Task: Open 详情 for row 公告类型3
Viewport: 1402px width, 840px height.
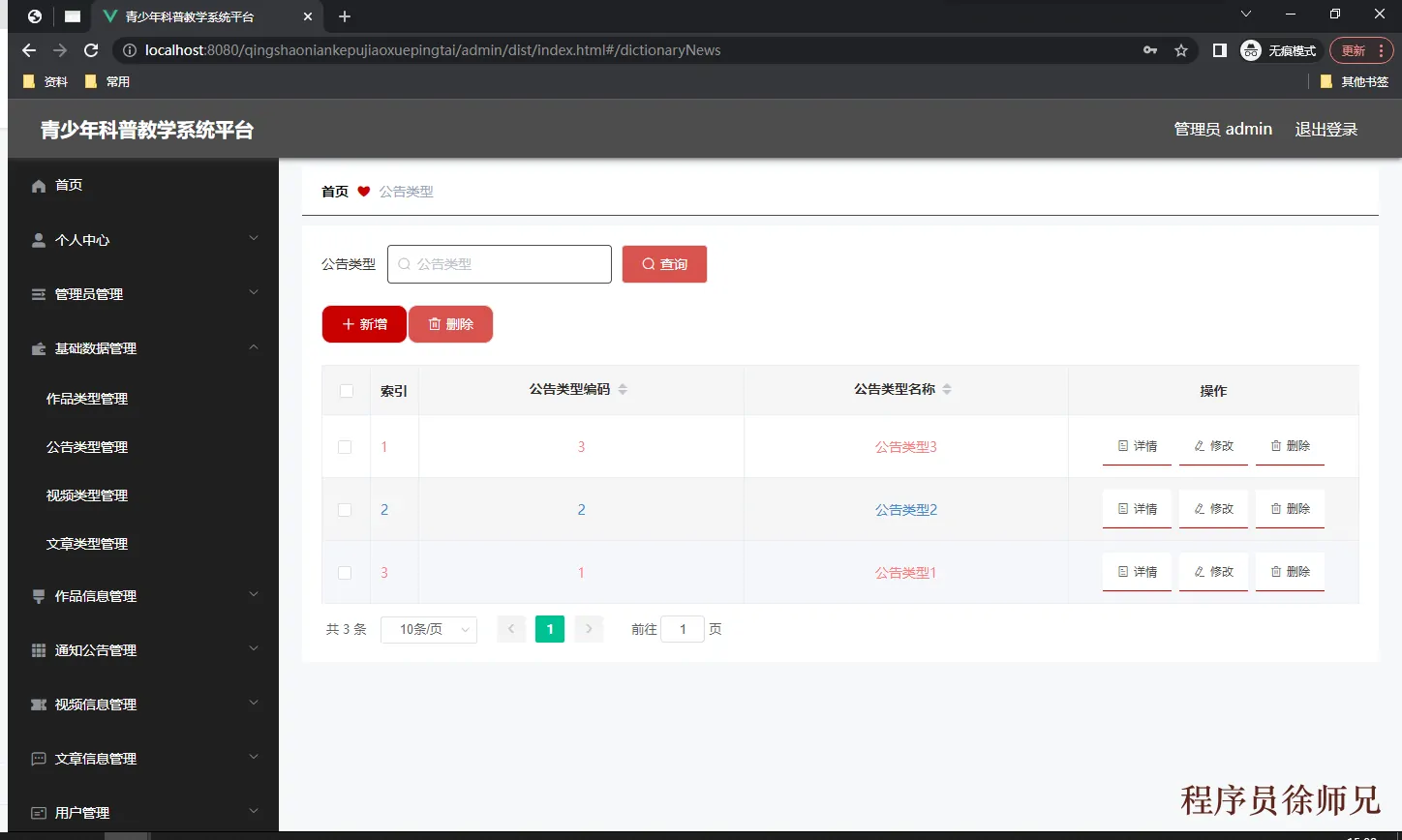Action: [1137, 446]
